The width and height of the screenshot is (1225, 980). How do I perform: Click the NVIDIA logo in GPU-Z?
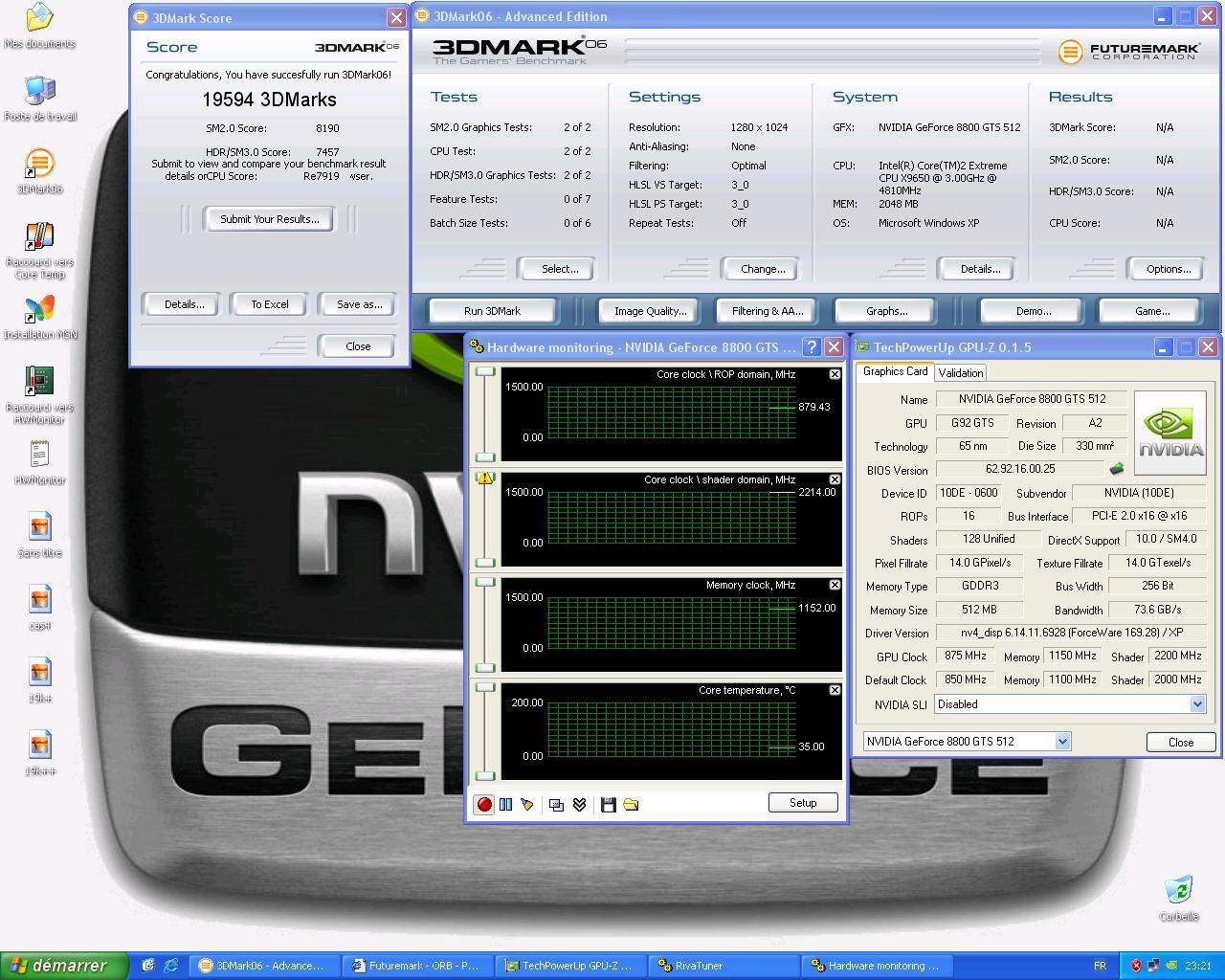[x=1169, y=432]
